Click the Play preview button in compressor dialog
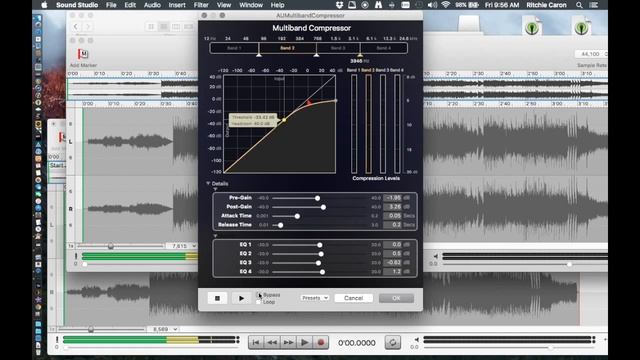640x360 pixels. [x=241, y=298]
